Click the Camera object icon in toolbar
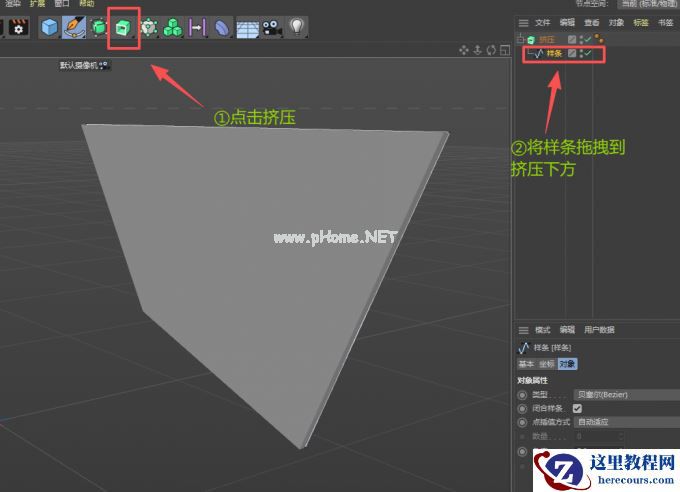Viewport: 680px width, 492px height. point(272,27)
